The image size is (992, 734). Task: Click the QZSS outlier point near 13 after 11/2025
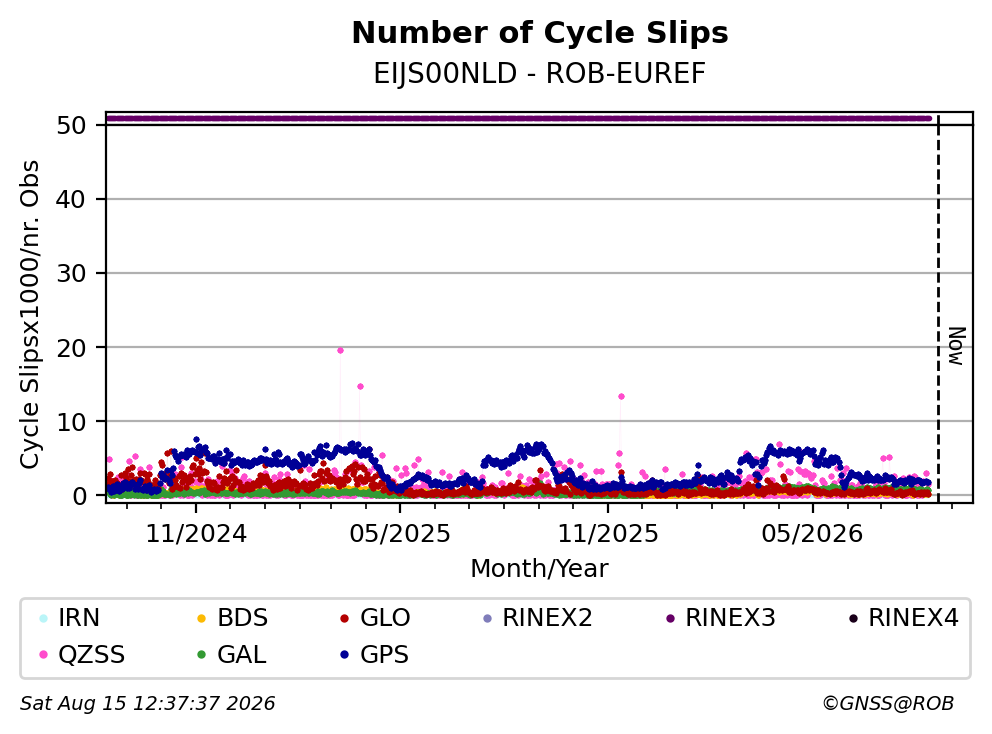[621, 397]
